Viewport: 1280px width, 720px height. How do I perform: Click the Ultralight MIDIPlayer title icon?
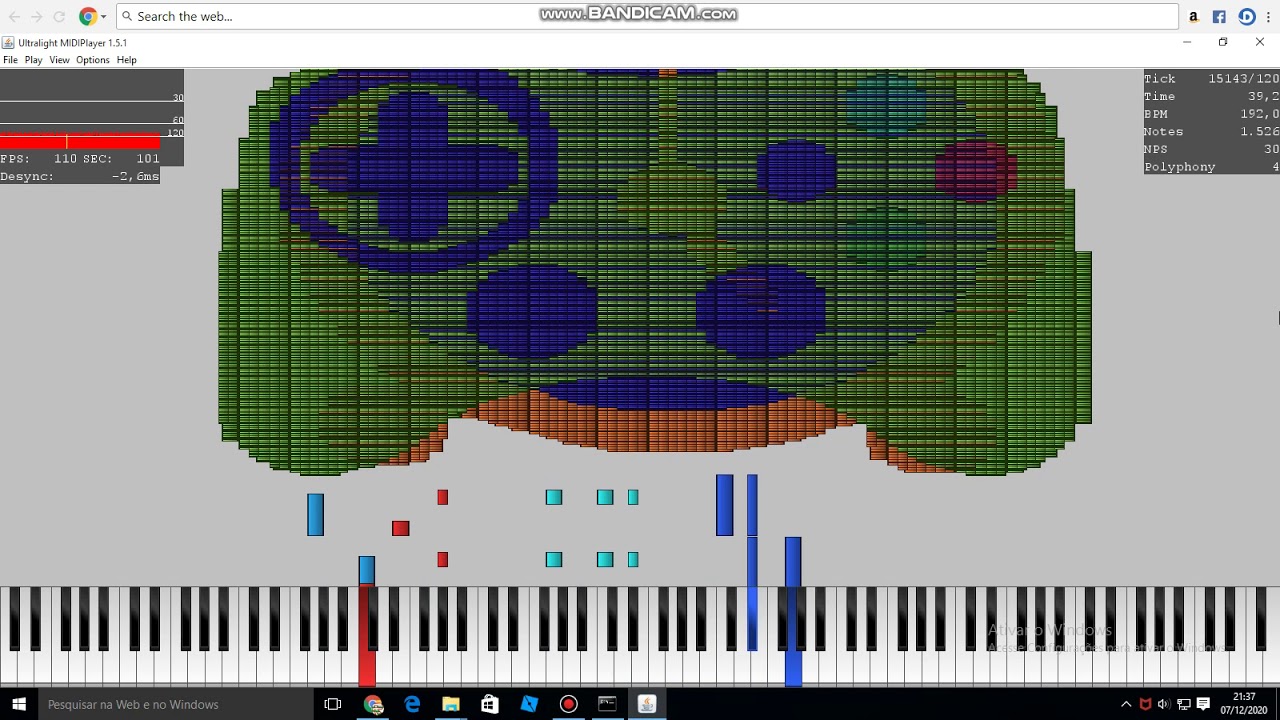point(8,43)
